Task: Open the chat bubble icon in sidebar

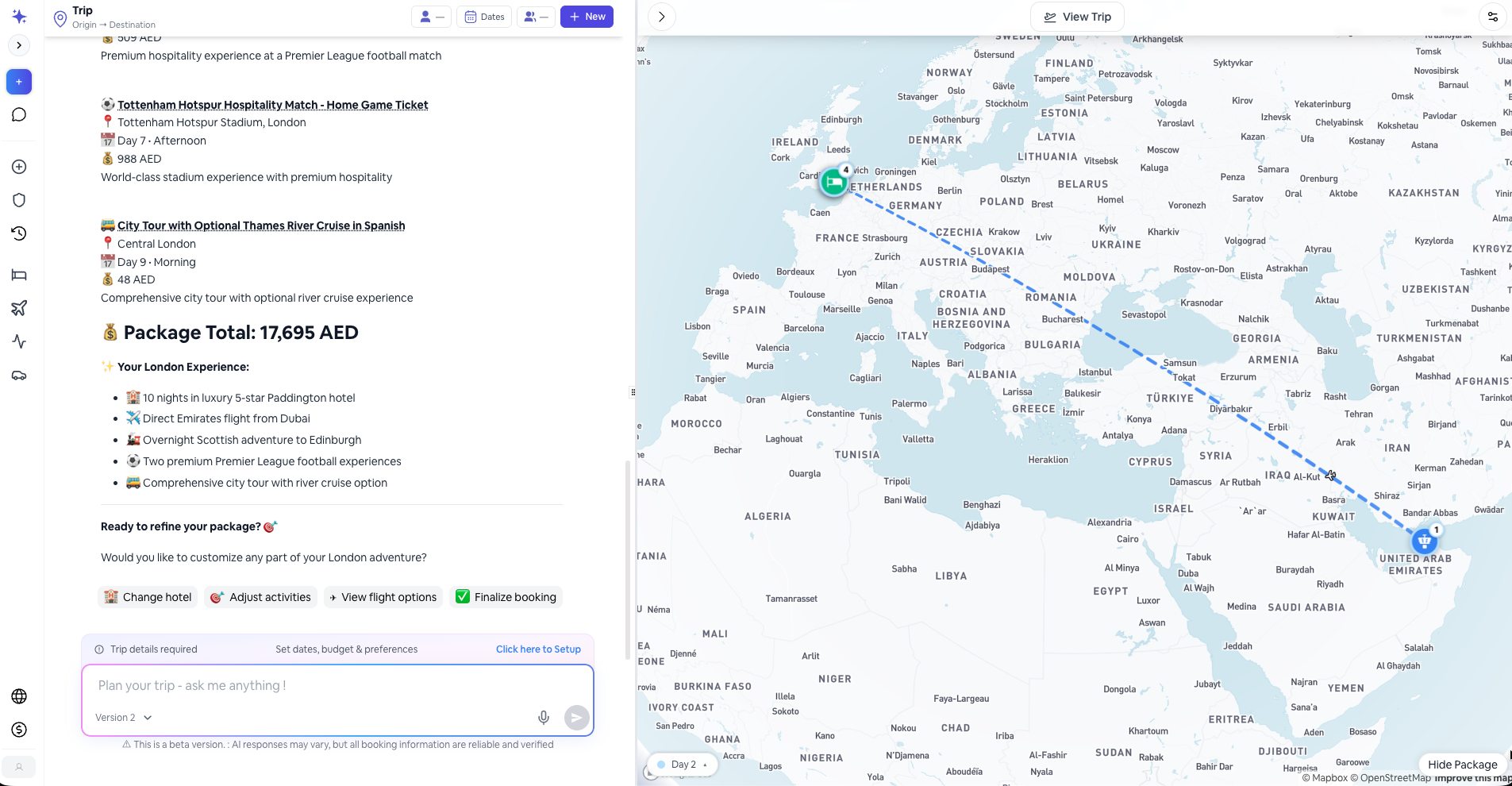Action: coord(19,115)
